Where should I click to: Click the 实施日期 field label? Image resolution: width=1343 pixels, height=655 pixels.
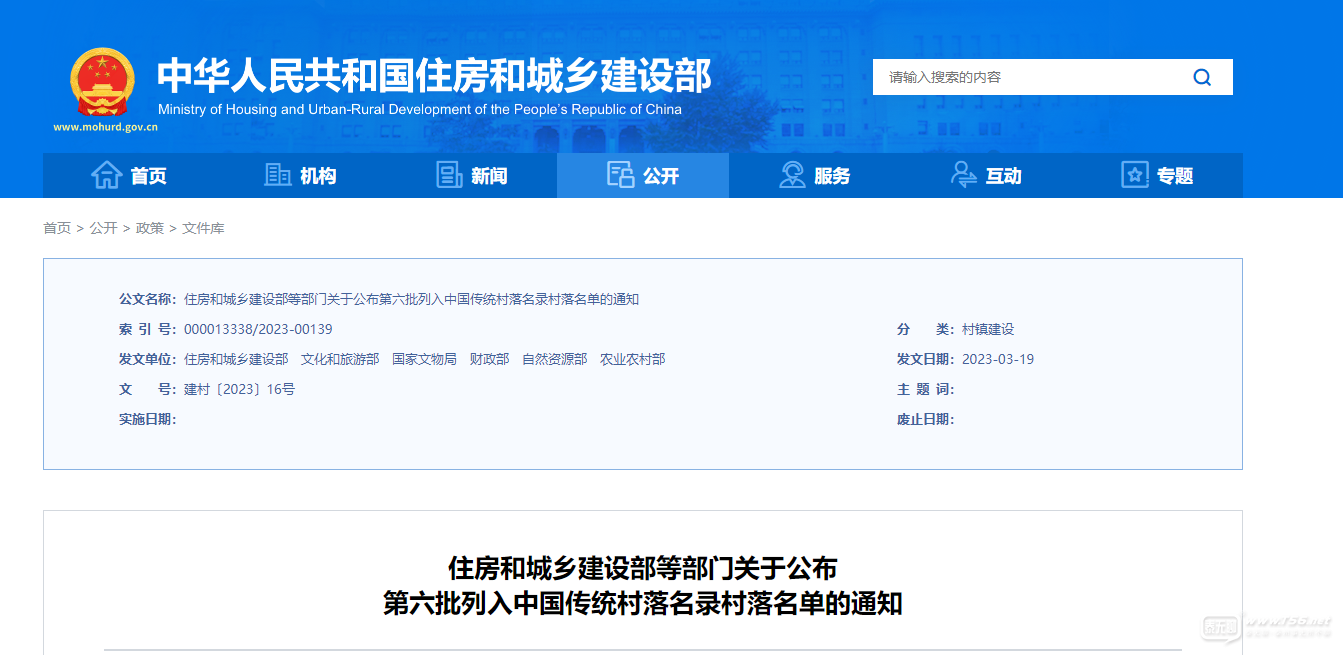pos(147,419)
